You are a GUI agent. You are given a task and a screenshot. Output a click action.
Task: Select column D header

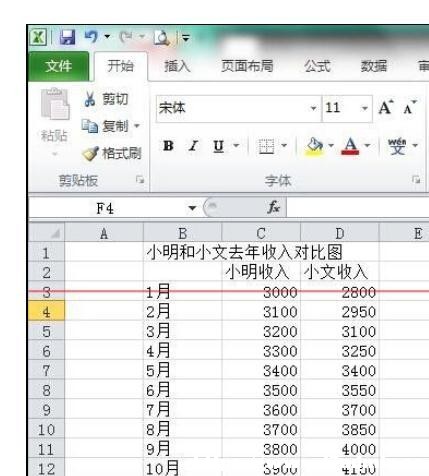pos(340,233)
